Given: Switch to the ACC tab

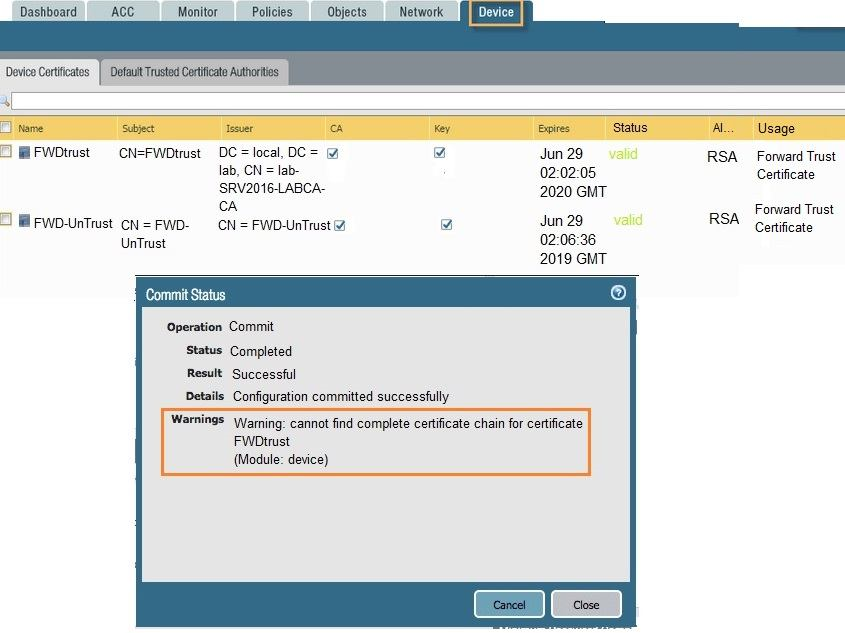Looking at the screenshot, I should point(122,12).
